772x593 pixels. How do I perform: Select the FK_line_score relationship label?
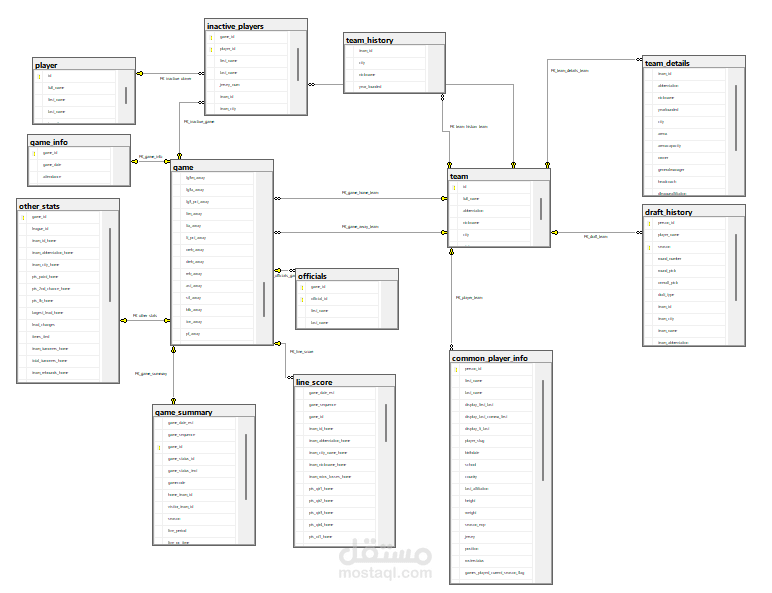(301, 352)
